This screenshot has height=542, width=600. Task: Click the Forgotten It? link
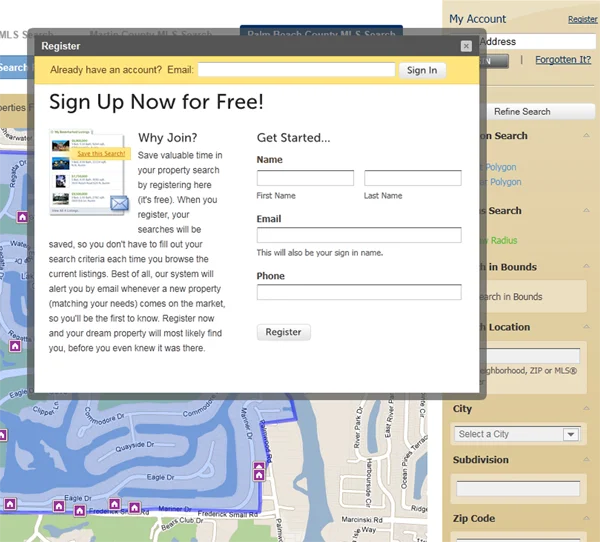click(x=562, y=60)
